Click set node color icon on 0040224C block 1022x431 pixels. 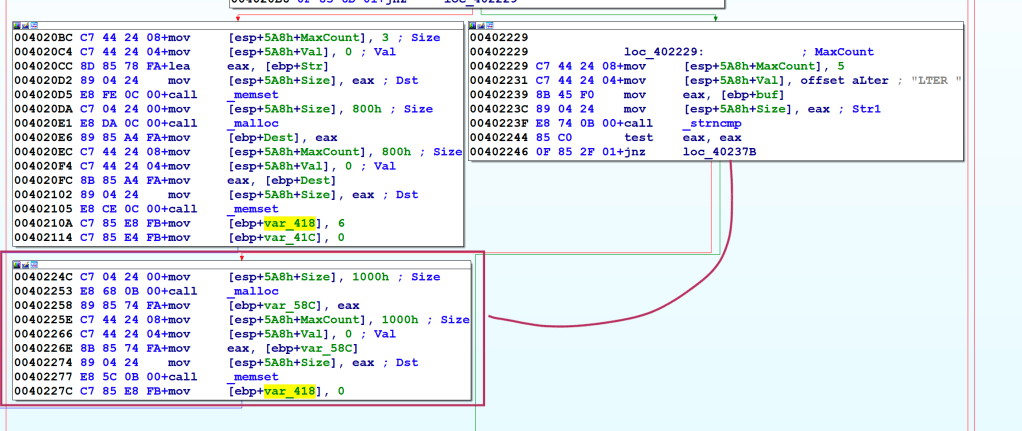tap(17, 263)
